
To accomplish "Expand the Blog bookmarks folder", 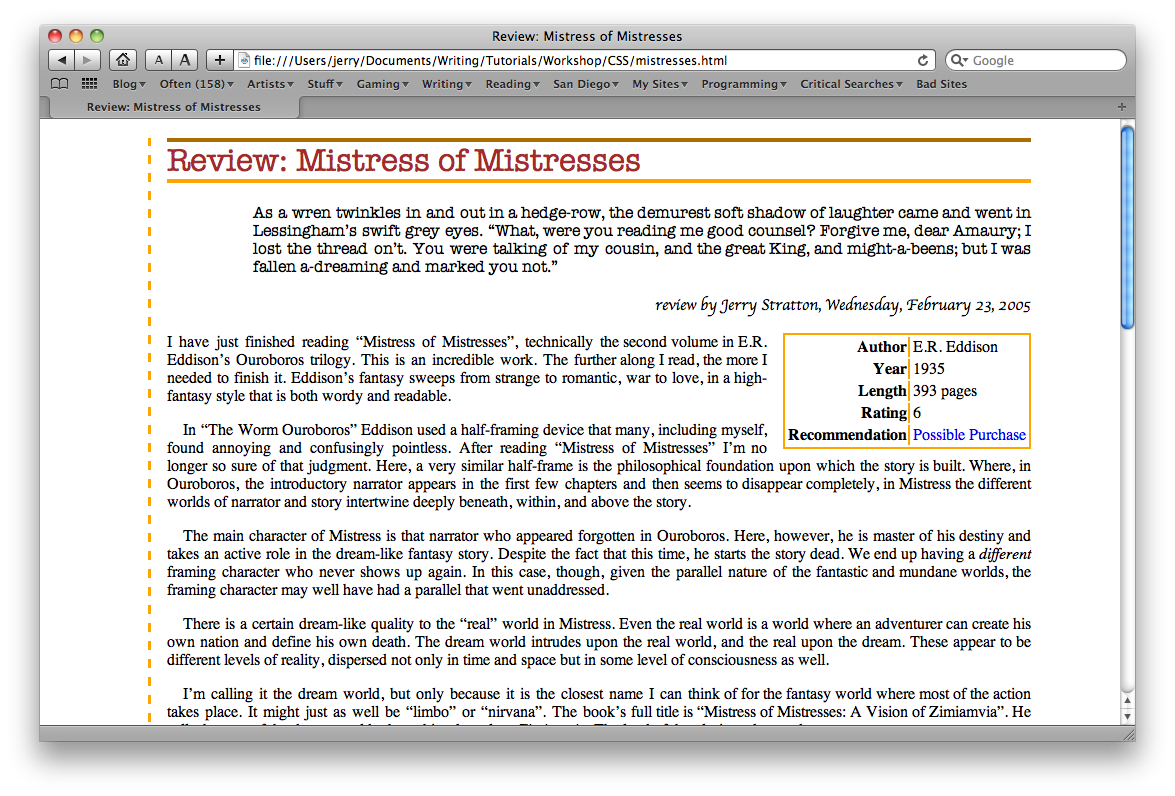I will click(129, 84).
